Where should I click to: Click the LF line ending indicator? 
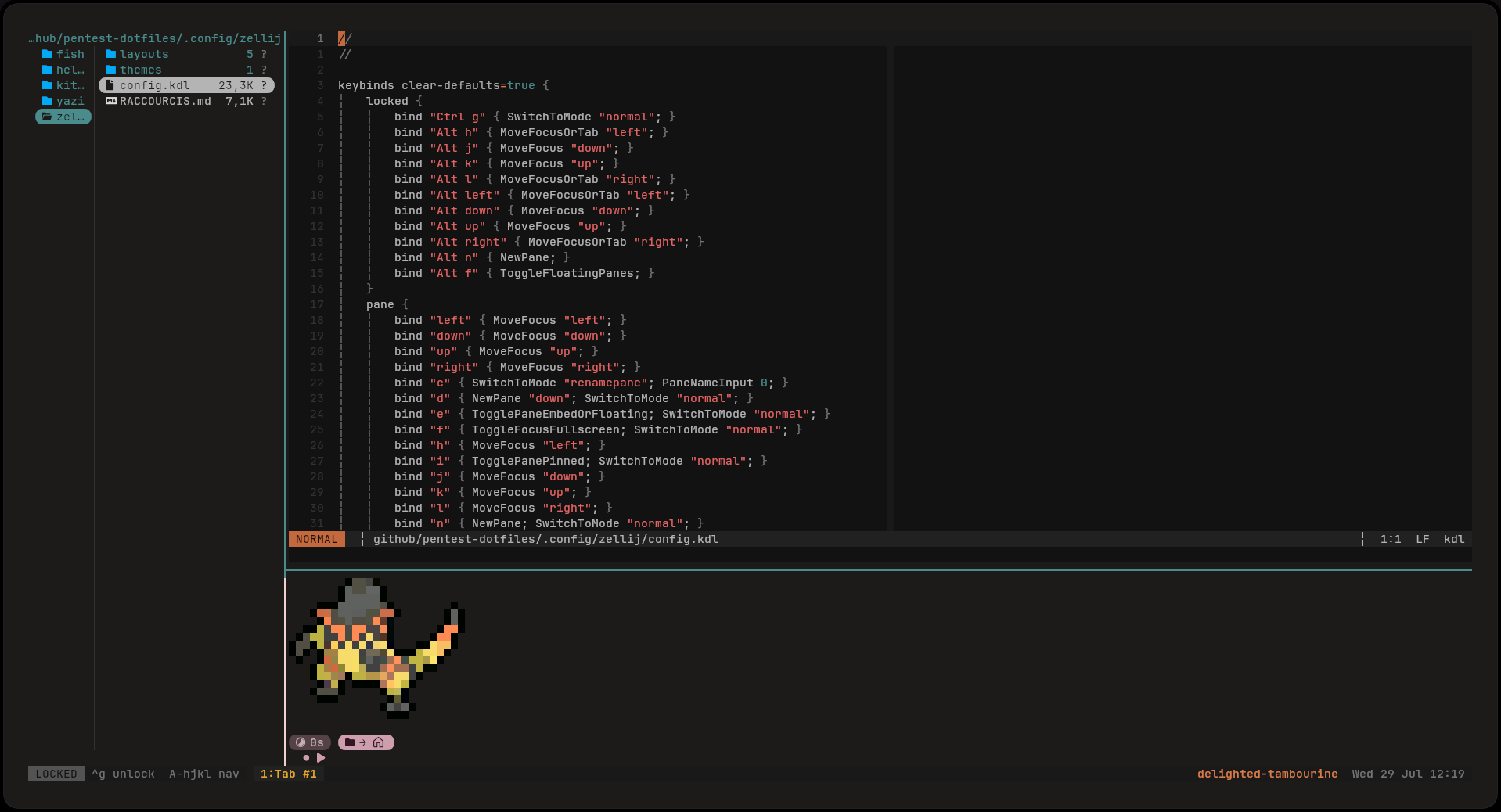(x=1423, y=539)
